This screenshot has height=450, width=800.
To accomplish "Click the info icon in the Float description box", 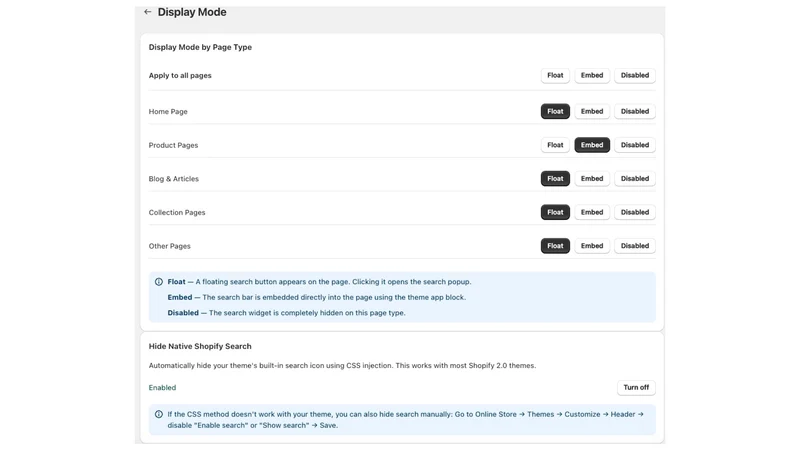I will 159,282.
